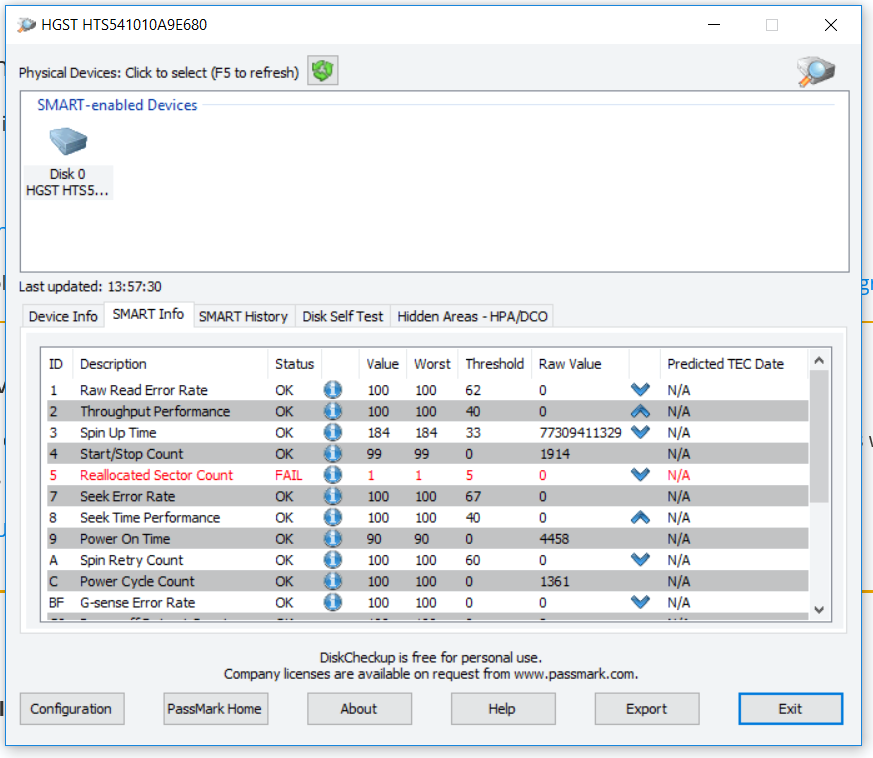Click raw value 1914 in Start/Stop Count
The height and width of the screenshot is (758, 873).
click(x=555, y=454)
